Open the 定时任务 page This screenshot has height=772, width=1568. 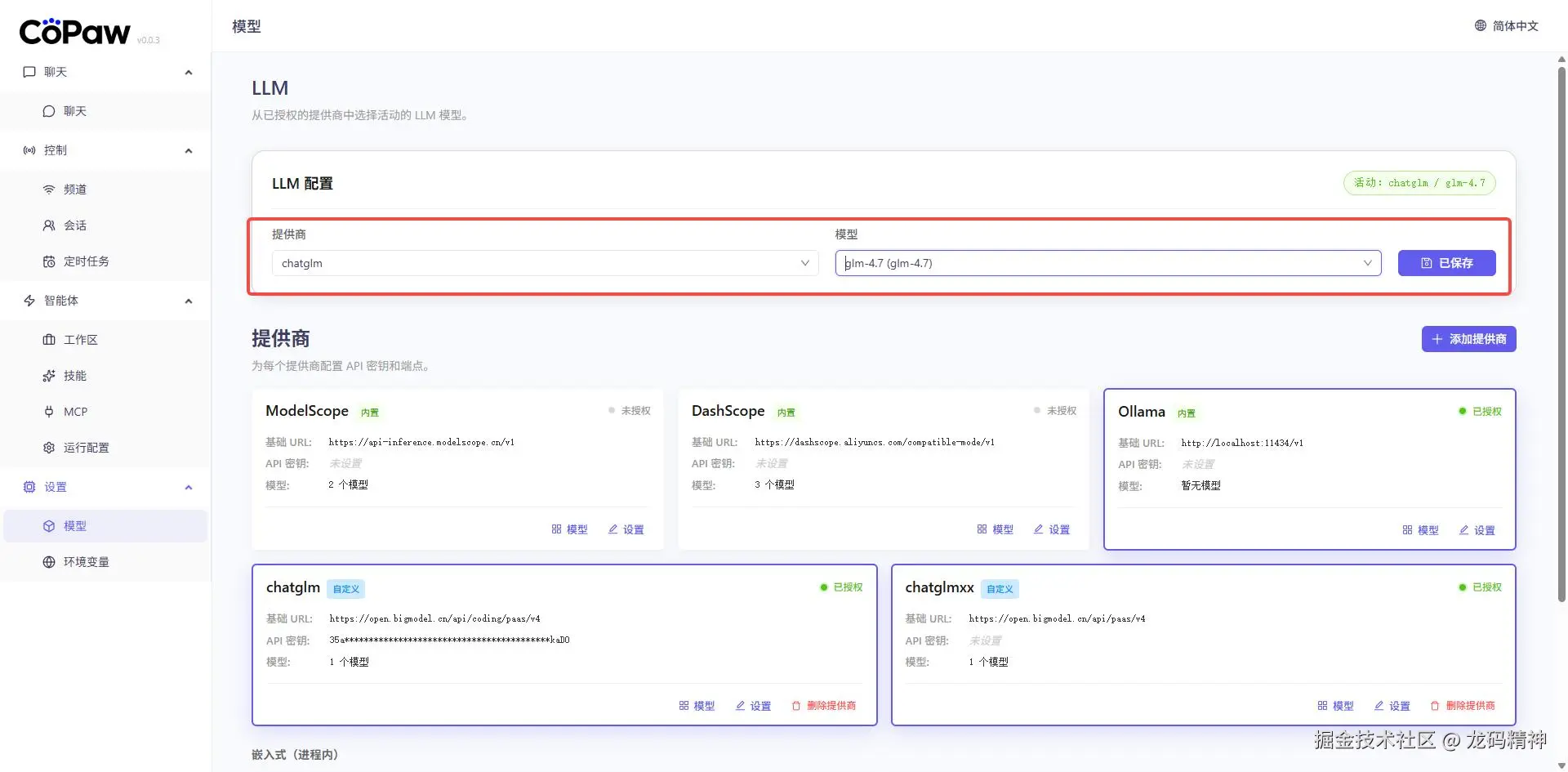[x=105, y=261]
